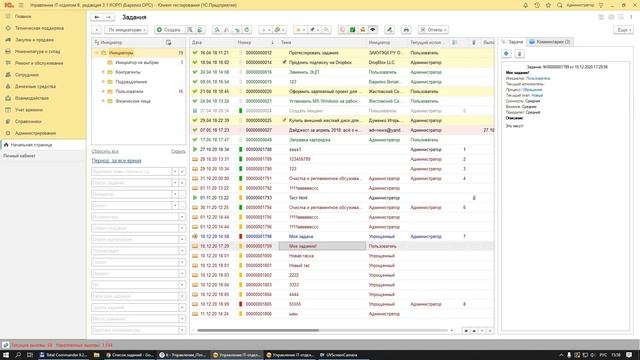Click the green checkmark toolbar icon
The width and height of the screenshot is (640, 360).
353,30
